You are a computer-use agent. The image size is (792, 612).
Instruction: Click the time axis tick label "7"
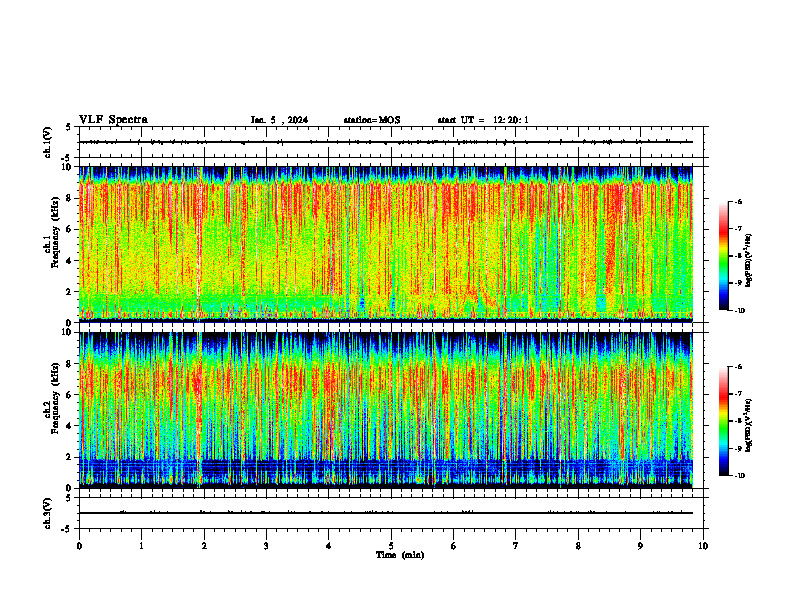pyautogui.click(x=516, y=546)
